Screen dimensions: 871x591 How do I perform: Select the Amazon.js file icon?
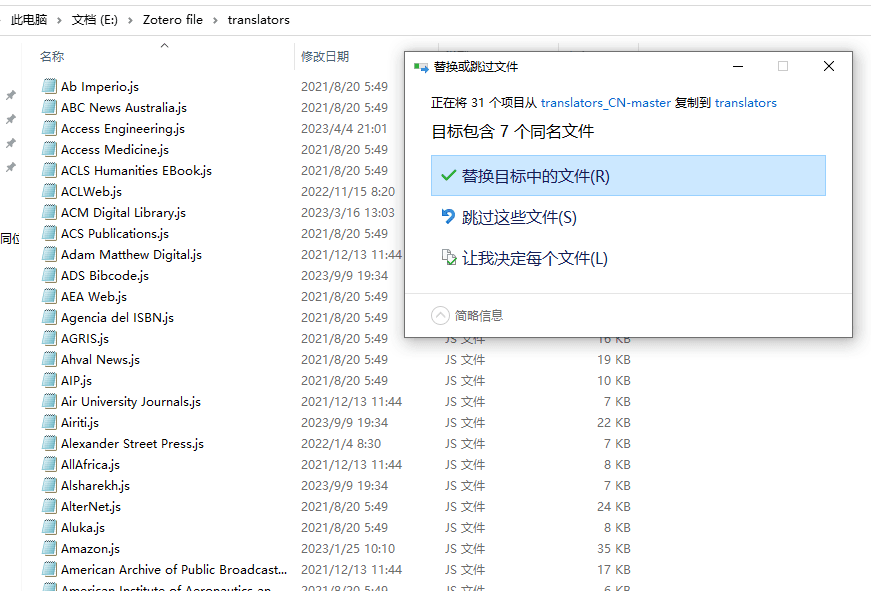pos(49,548)
